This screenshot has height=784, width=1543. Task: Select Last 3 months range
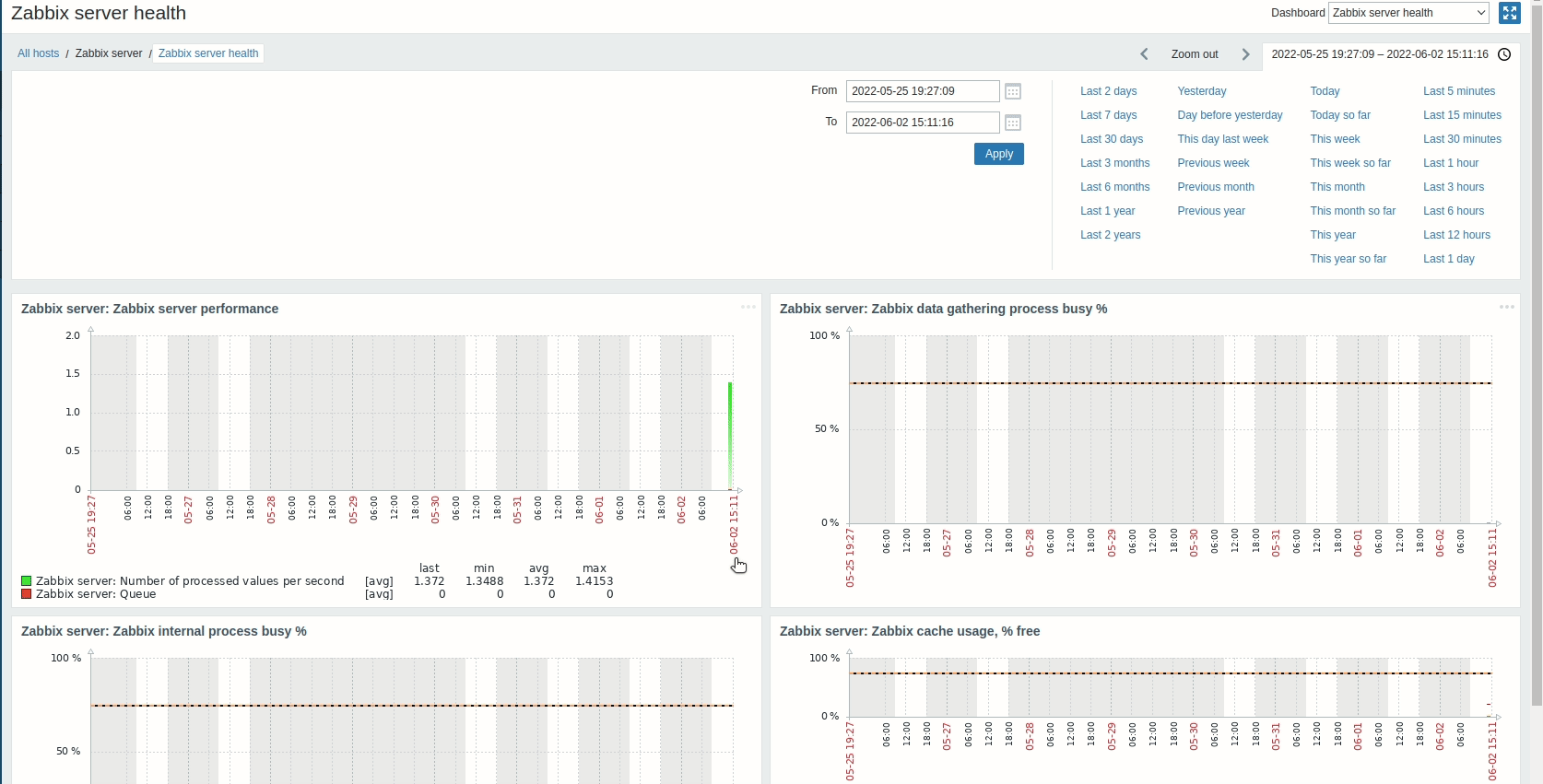click(x=1115, y=163)
